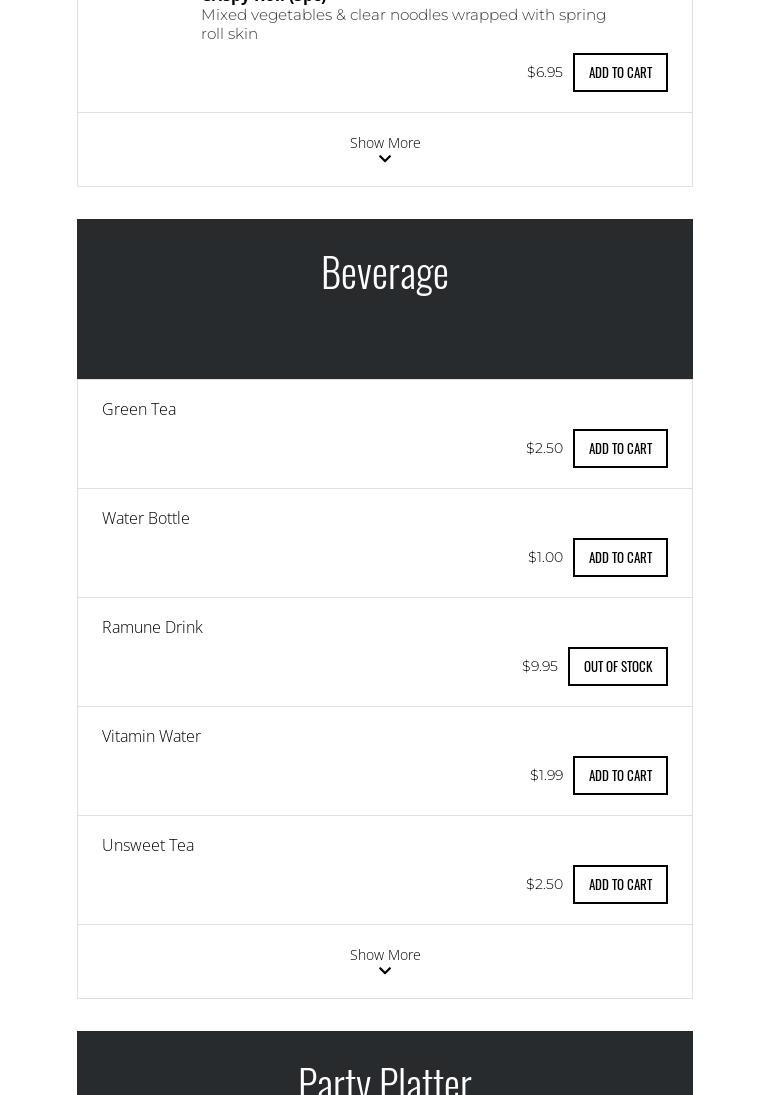This screenshot has width=770, height=1095.
Task: Click the $2.50 price for Green Tea
Action: (x=545, y=448)
